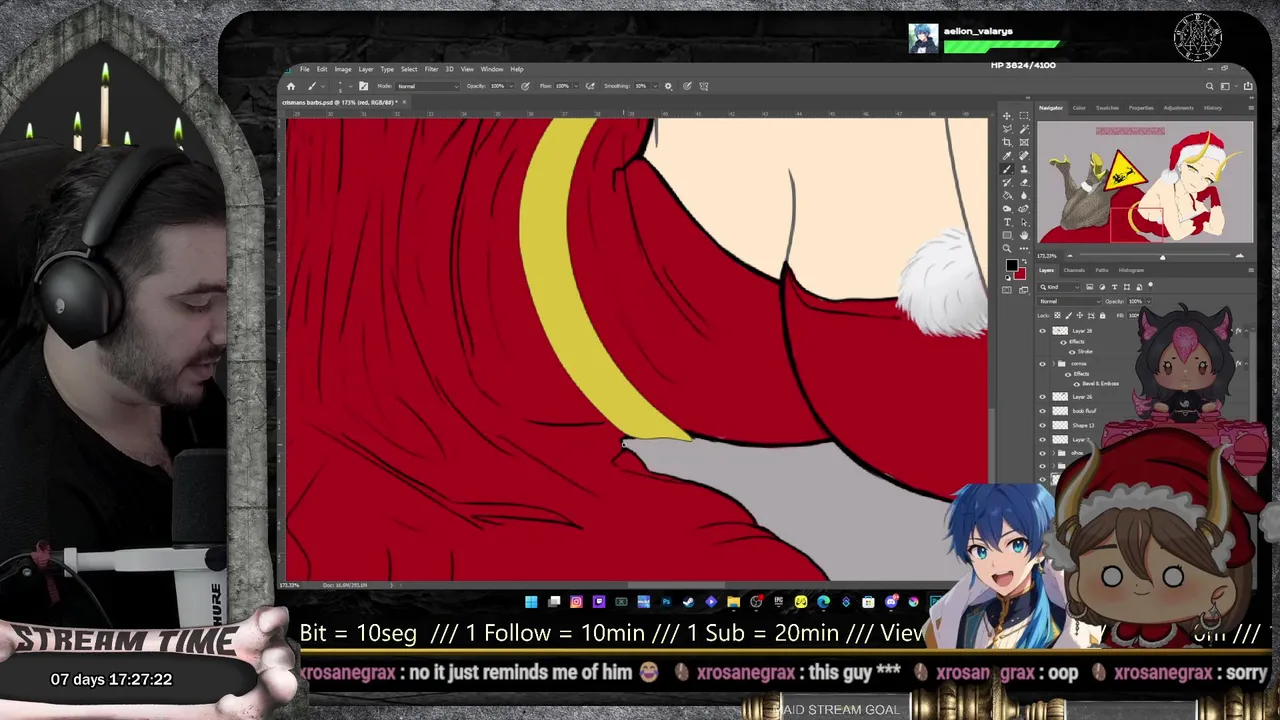Open the Smoothing dropdown arrow
This screenshot has height=720, width=1280.
(x=656, y=86)
